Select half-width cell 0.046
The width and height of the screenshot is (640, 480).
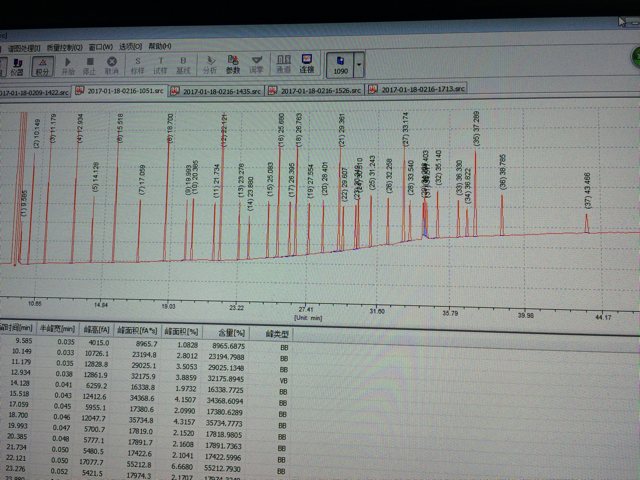click(x=62, y=417)
